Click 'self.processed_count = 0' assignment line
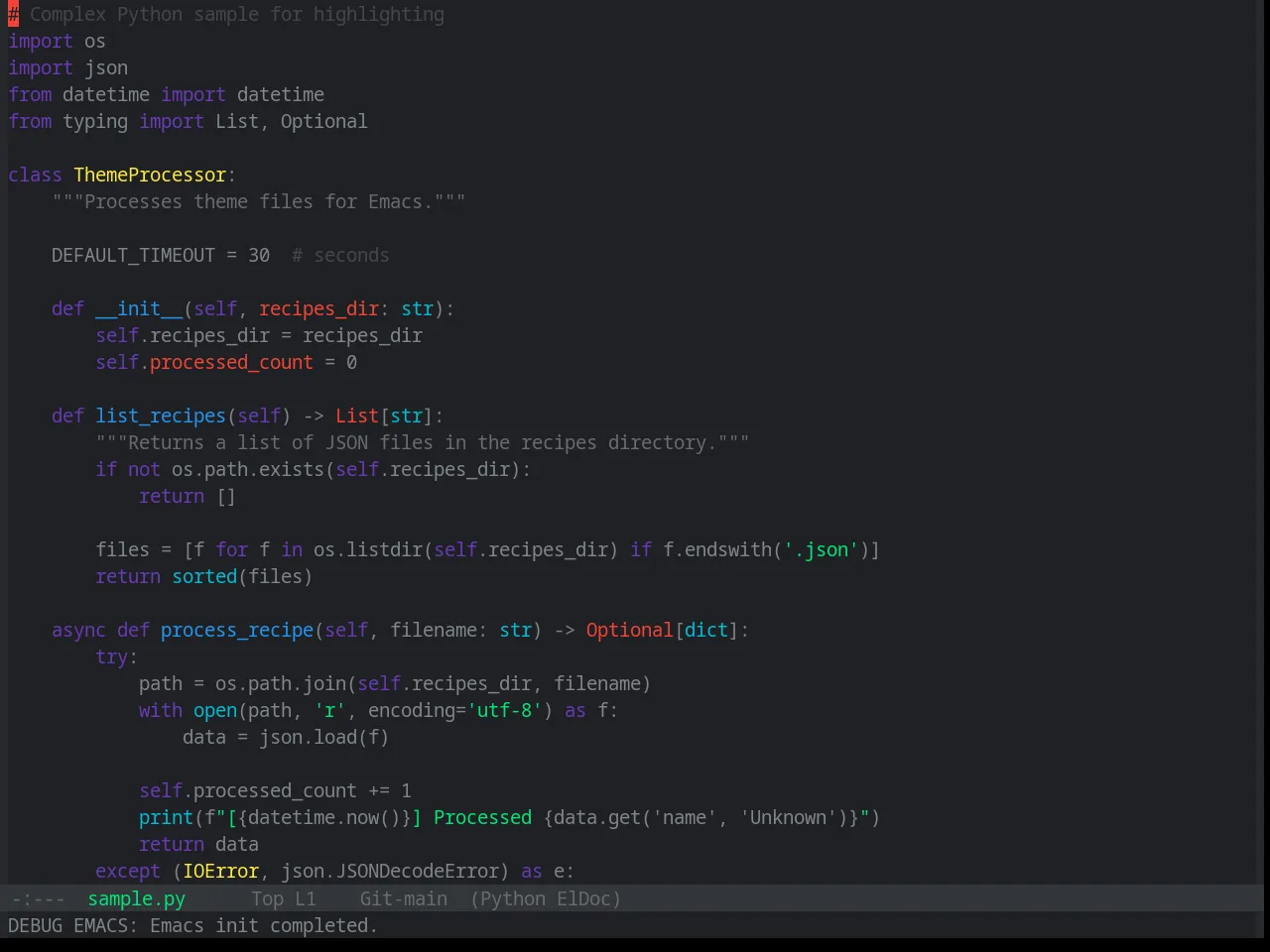The image size is (1270, 952). coord(226,362)
